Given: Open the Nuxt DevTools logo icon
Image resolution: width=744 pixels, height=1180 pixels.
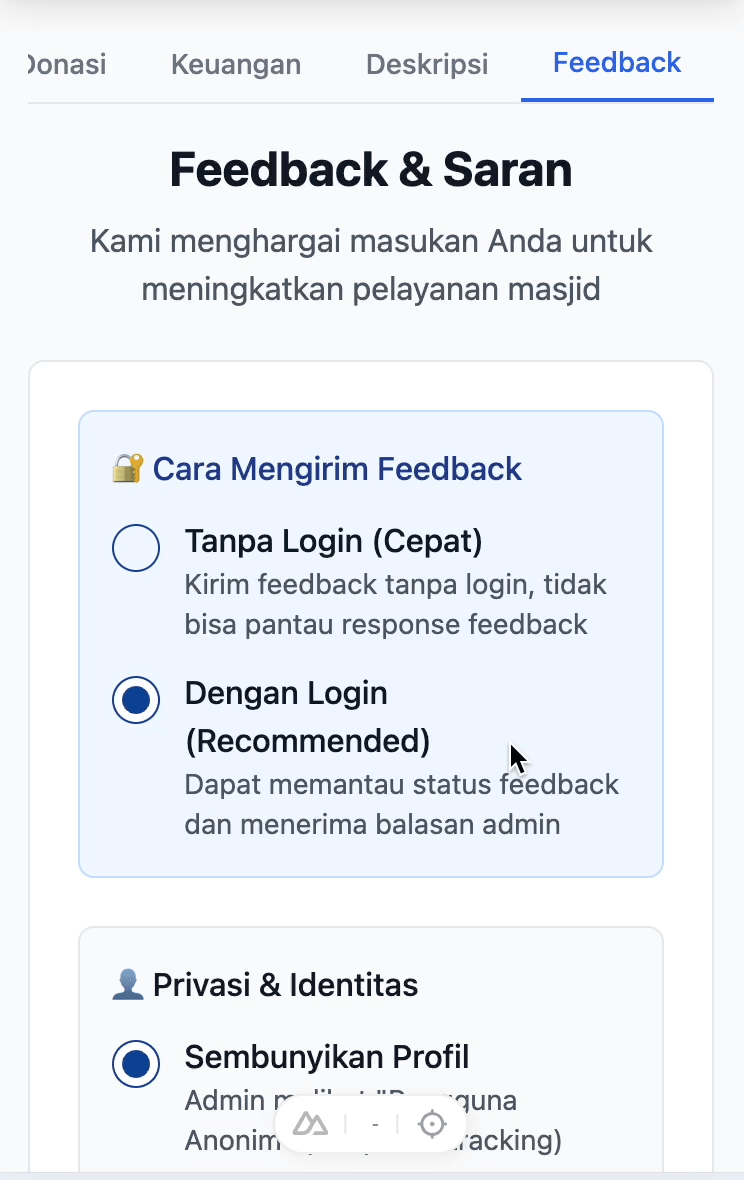Looking at the screenshot, I should [310, 1124].
